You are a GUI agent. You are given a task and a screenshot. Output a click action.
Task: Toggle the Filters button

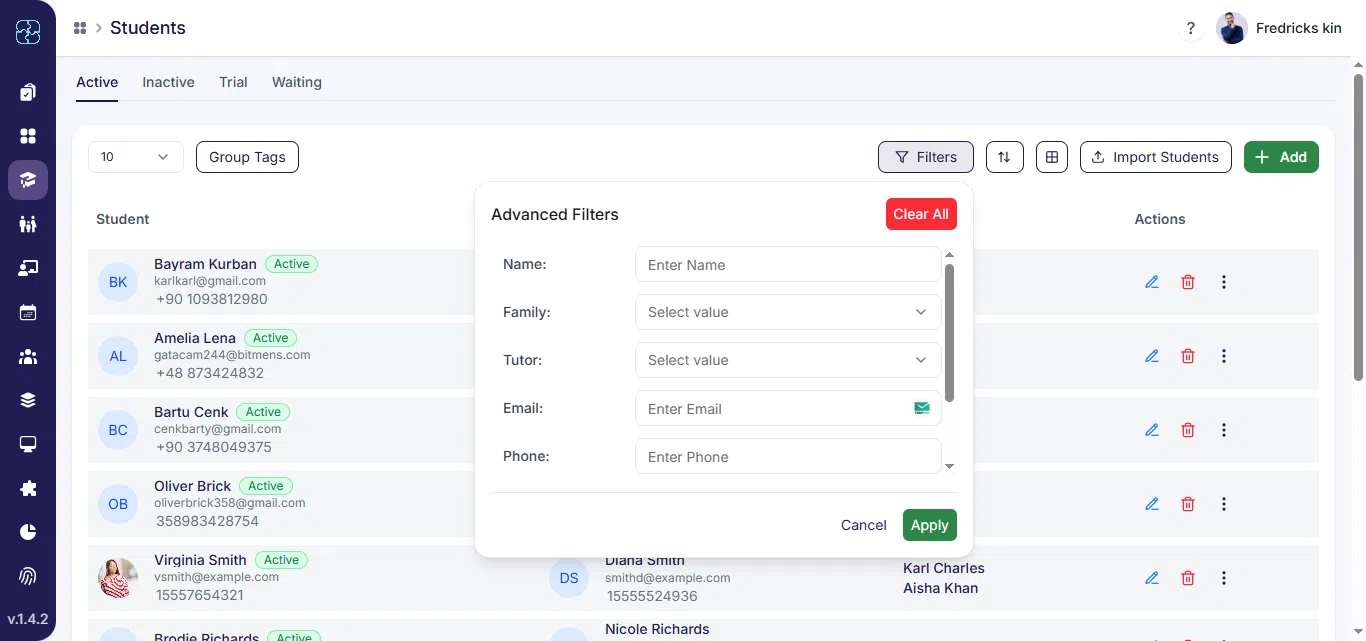coord(926,157)
